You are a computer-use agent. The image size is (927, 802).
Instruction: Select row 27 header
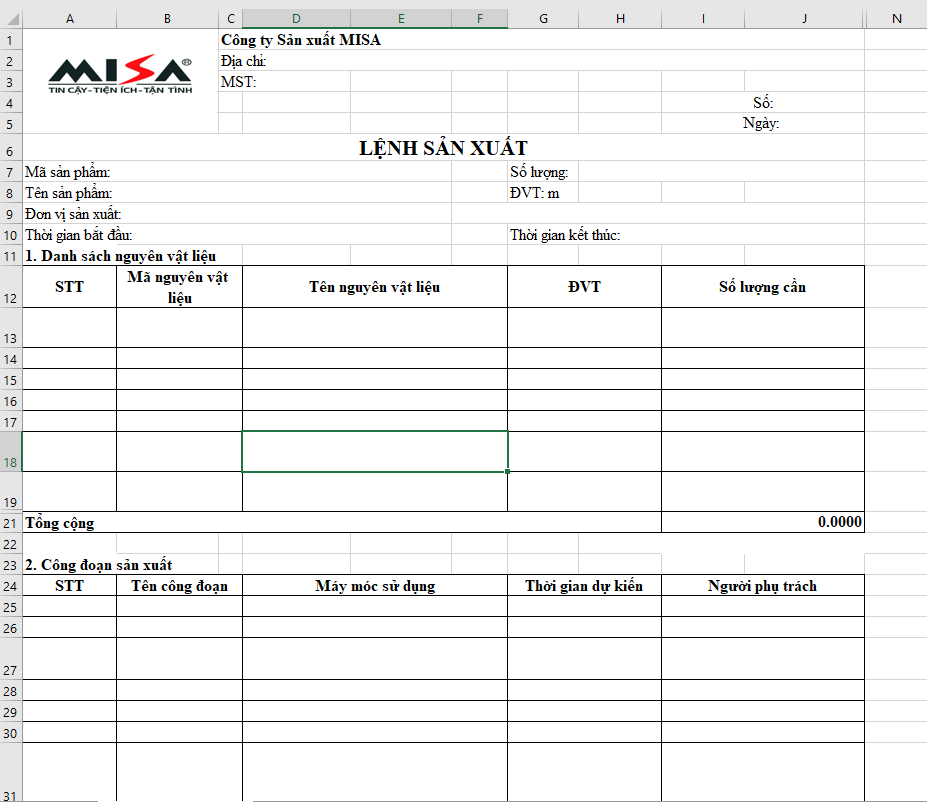click(11, 659)
